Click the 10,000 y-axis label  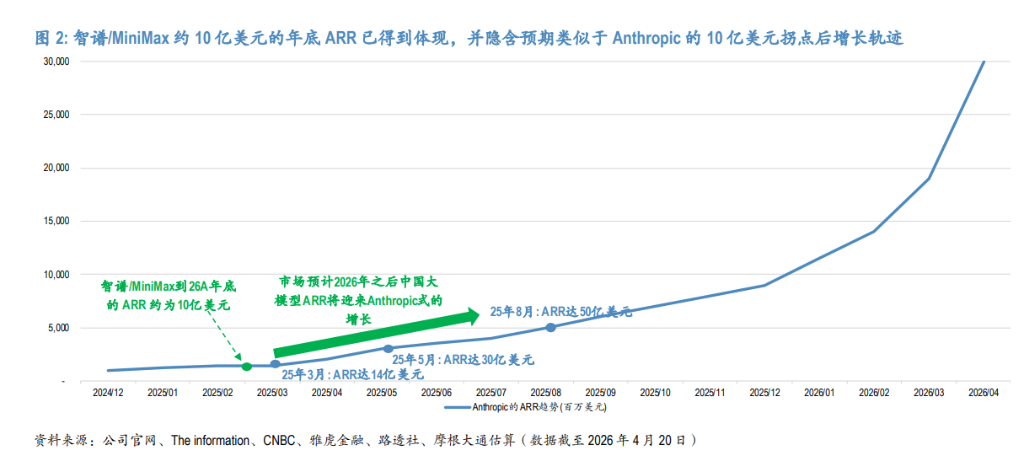pyautogui.click(x=53, y=274)
